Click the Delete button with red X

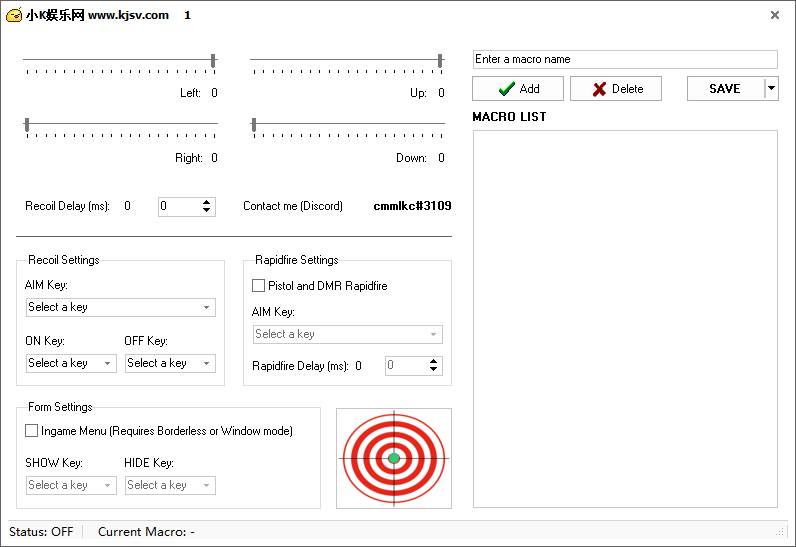coord(616,89)
